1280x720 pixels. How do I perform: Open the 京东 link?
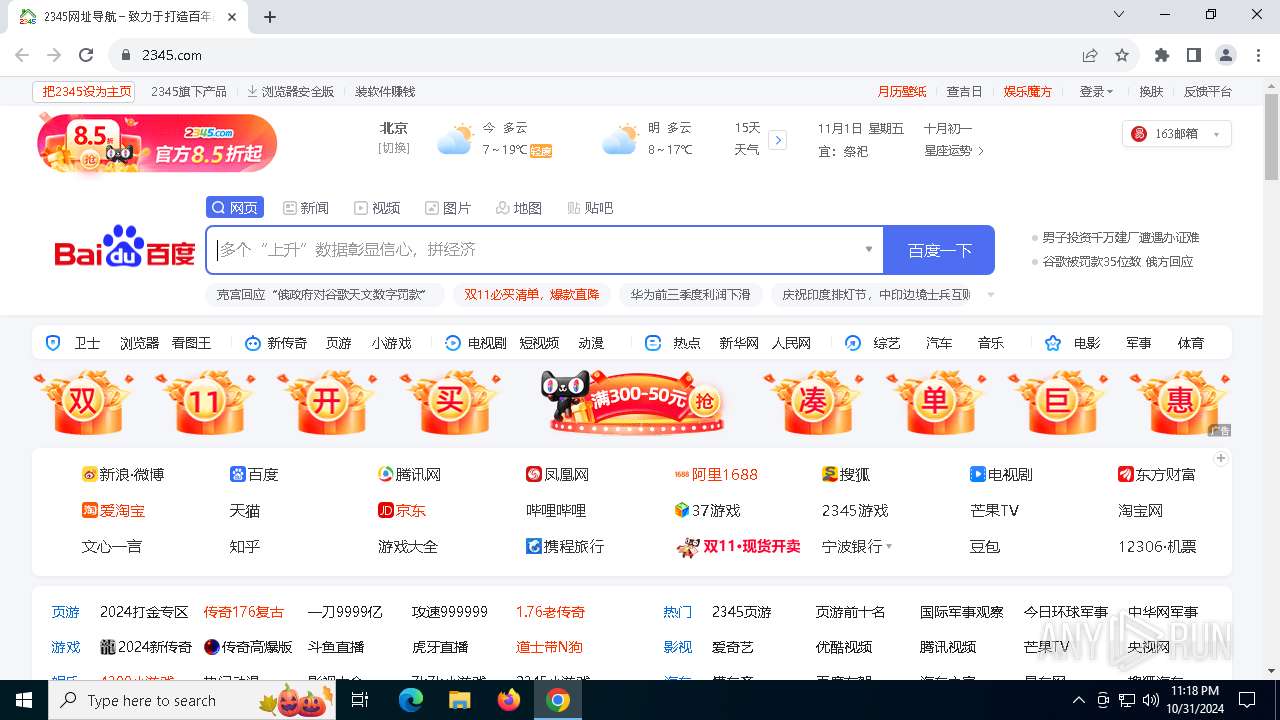(x=402, y=510)
